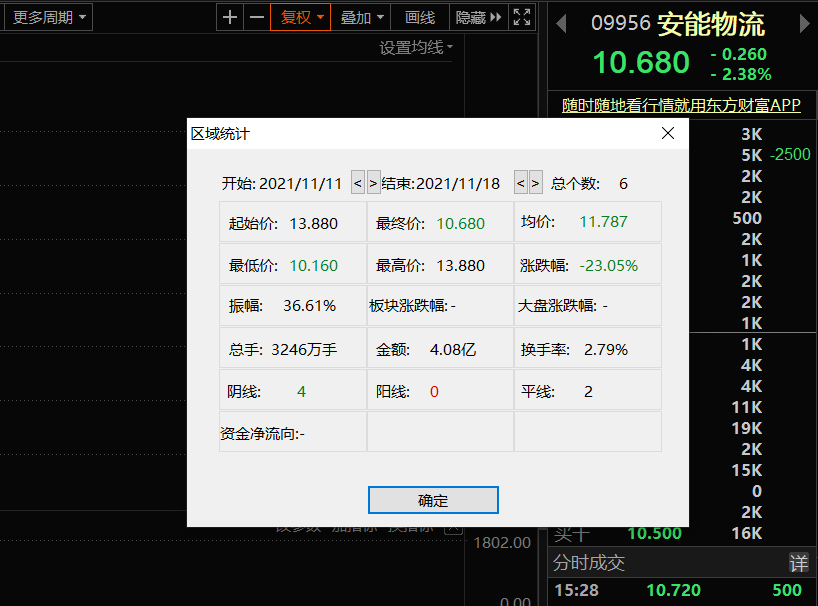Expand the 复权 dropdown
The height and width of the screenshot is (606, 818).
[x=300, y=17]
